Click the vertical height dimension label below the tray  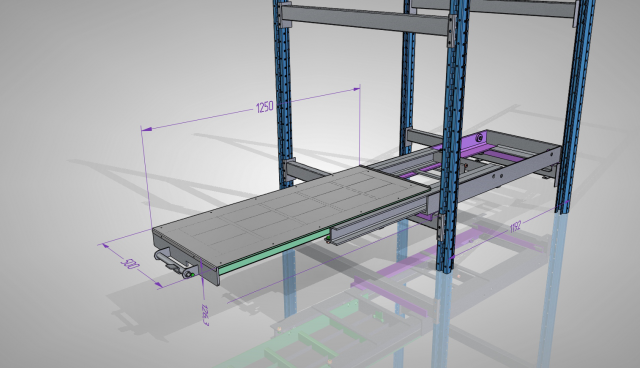205,314
